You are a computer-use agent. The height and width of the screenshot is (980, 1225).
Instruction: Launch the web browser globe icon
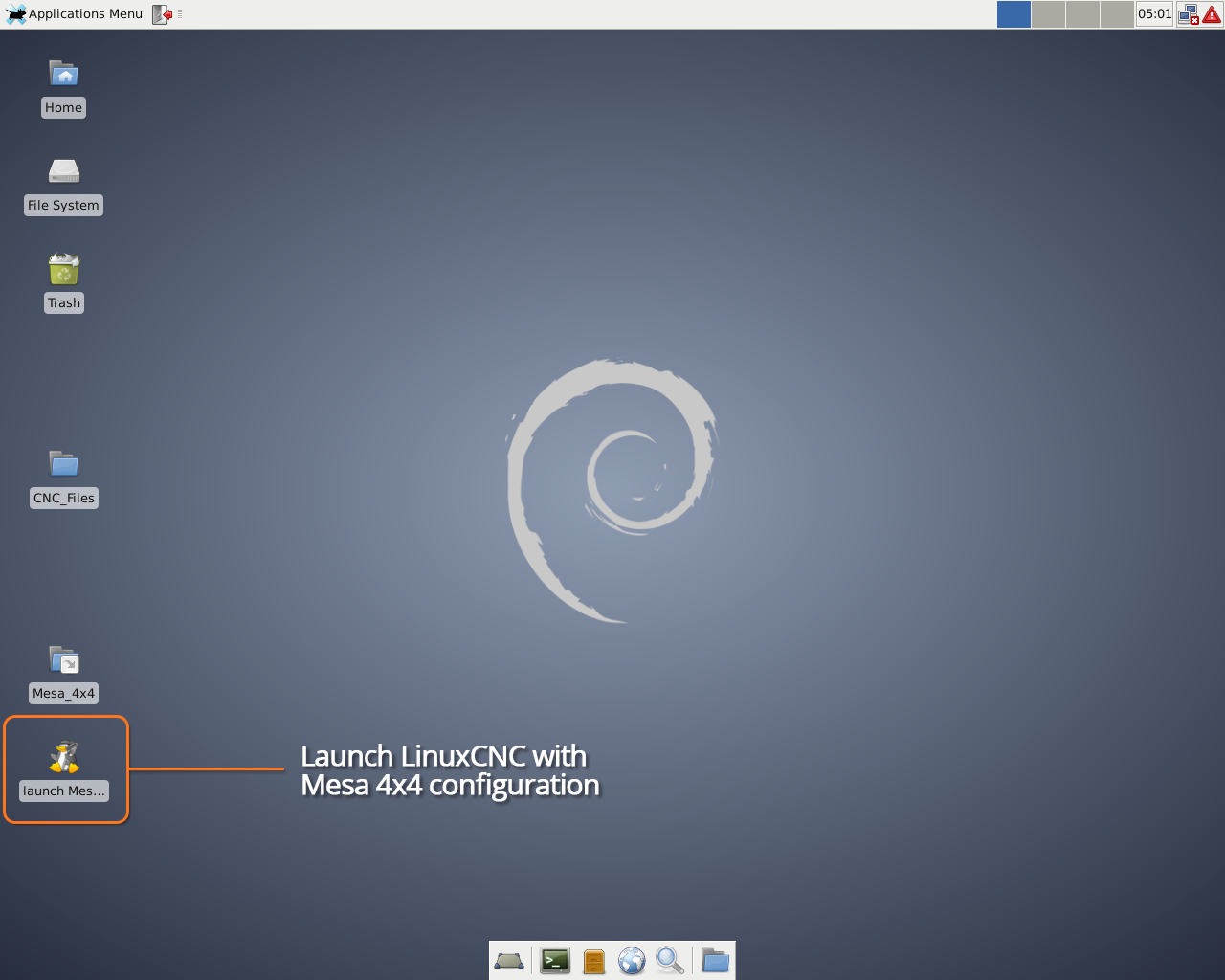[632, 960]
